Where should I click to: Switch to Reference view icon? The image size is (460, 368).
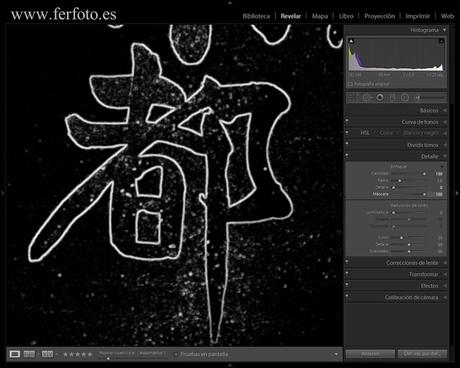click(x=29, y=354)
